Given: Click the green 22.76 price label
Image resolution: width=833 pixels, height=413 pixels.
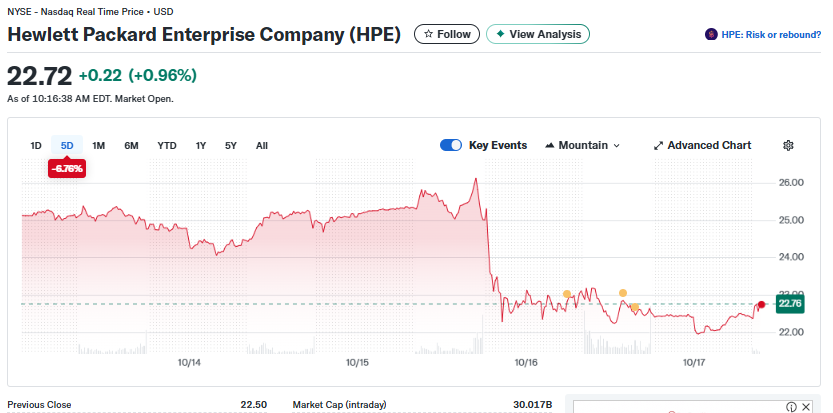Looking at the screenshot, I should [x=789, y=304].
